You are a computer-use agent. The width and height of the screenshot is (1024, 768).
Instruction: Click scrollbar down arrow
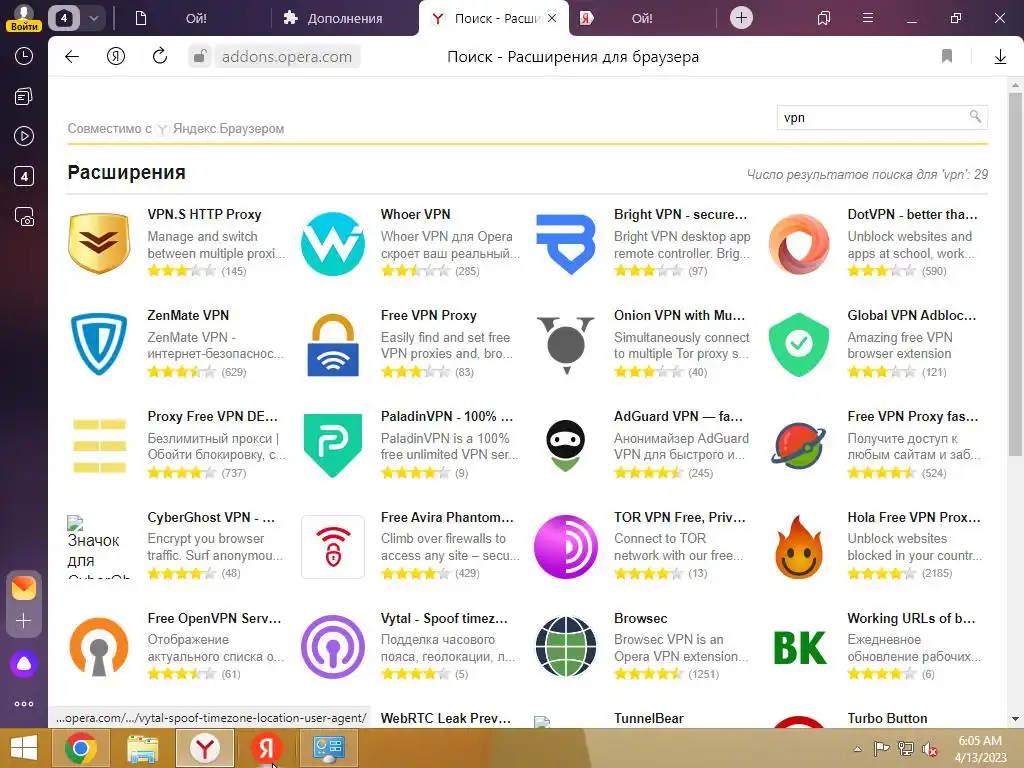[1015, 719]
